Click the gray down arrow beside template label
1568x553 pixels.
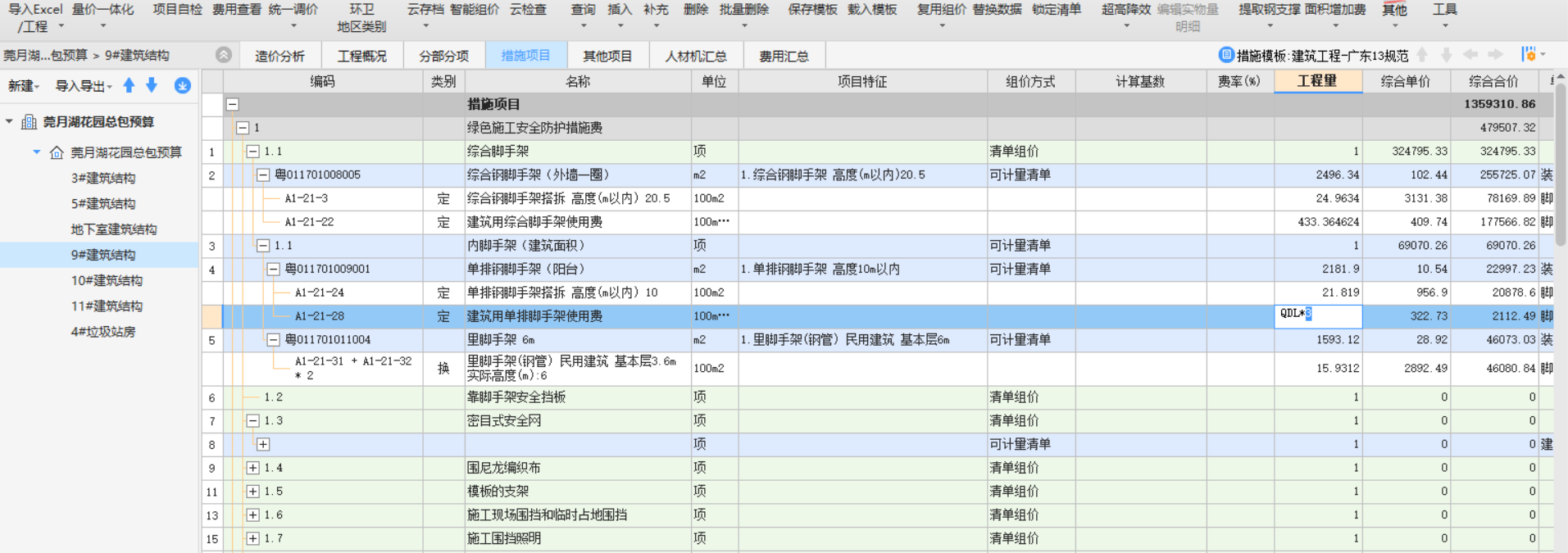pos(1446,55)
